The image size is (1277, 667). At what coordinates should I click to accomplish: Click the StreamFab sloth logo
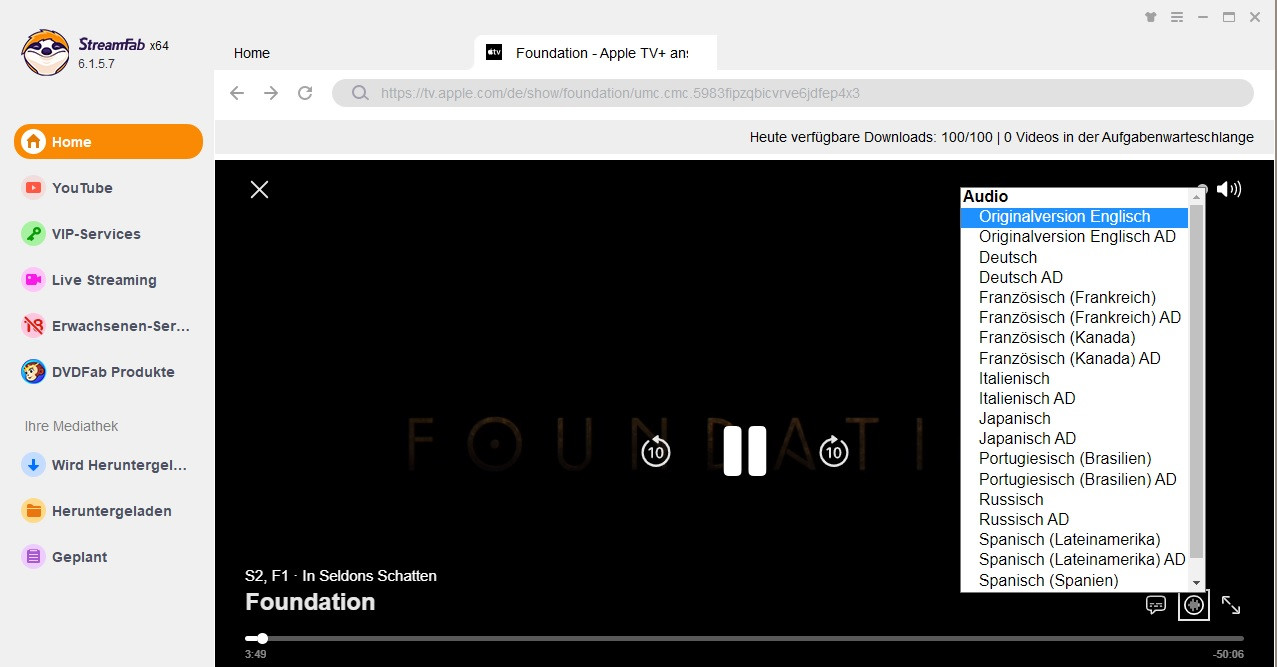coord(46,52)
